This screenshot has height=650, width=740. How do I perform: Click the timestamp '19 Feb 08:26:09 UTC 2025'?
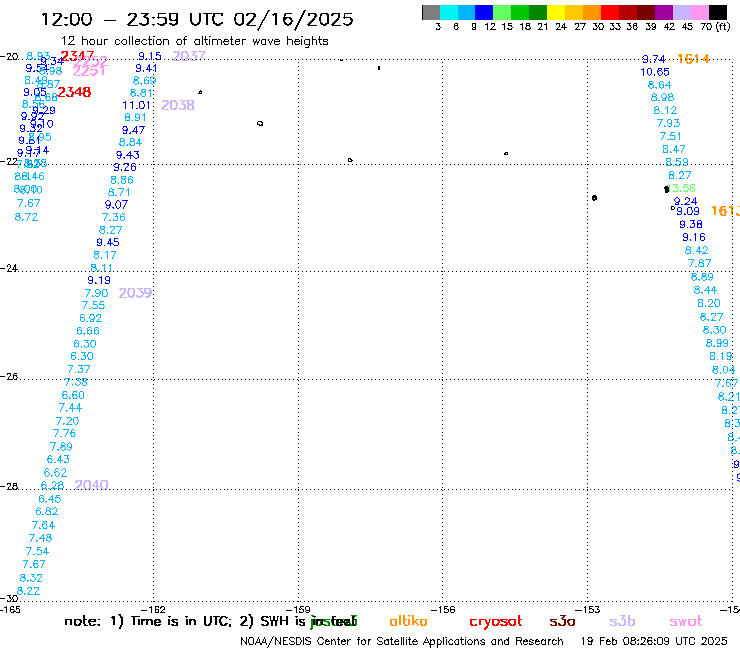654,642
